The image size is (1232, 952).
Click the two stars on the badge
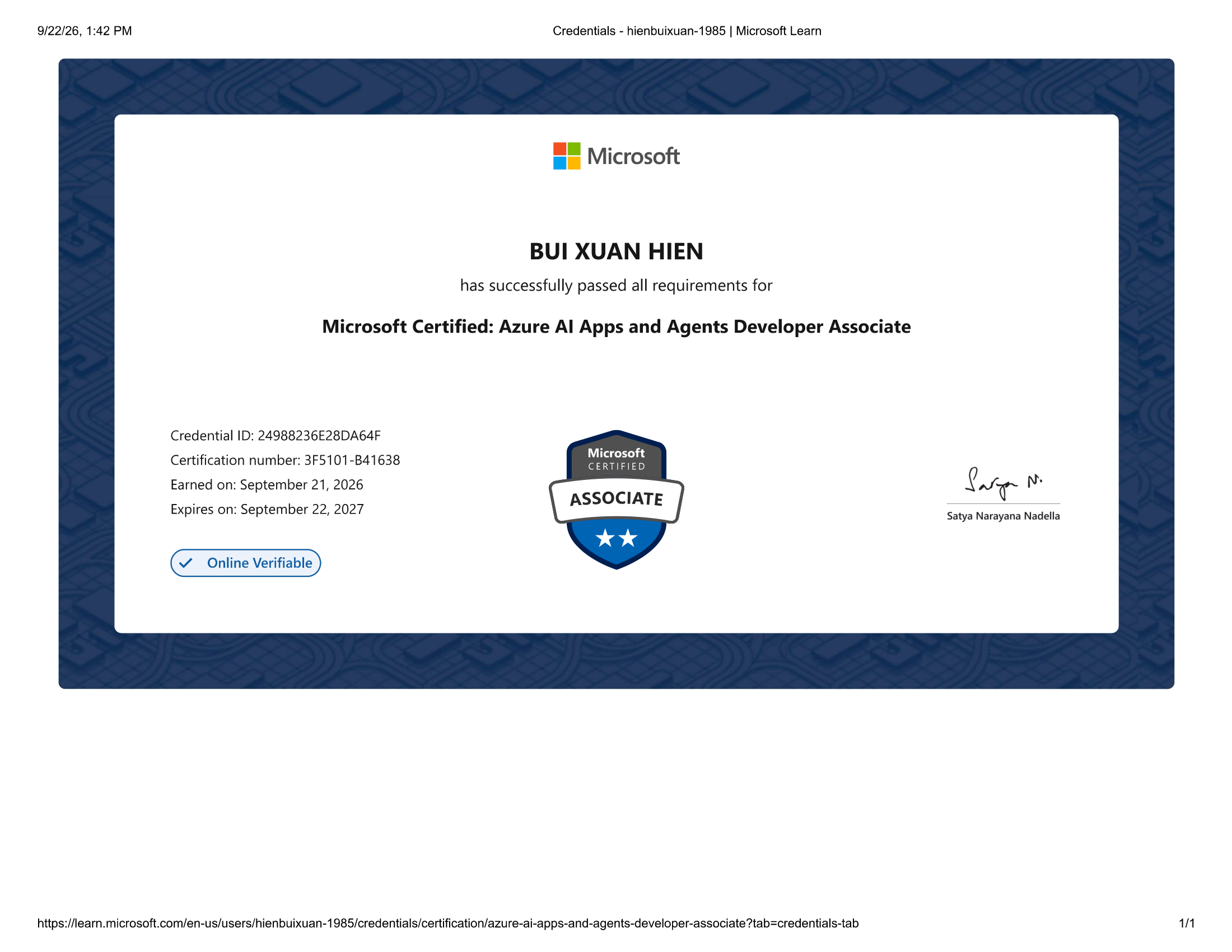pyautogui.click(x=616, y=538)
